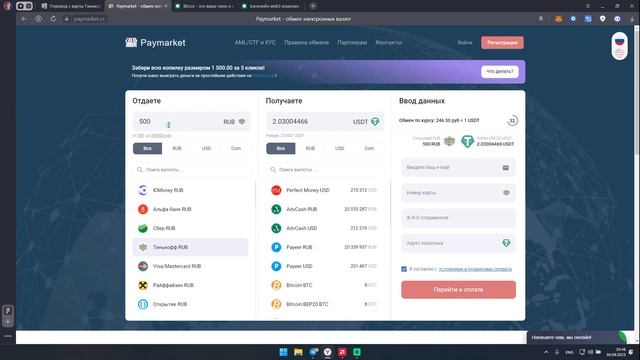Click the e-mail input field
This screenshot has height=360, width=640.
(458, 168)
